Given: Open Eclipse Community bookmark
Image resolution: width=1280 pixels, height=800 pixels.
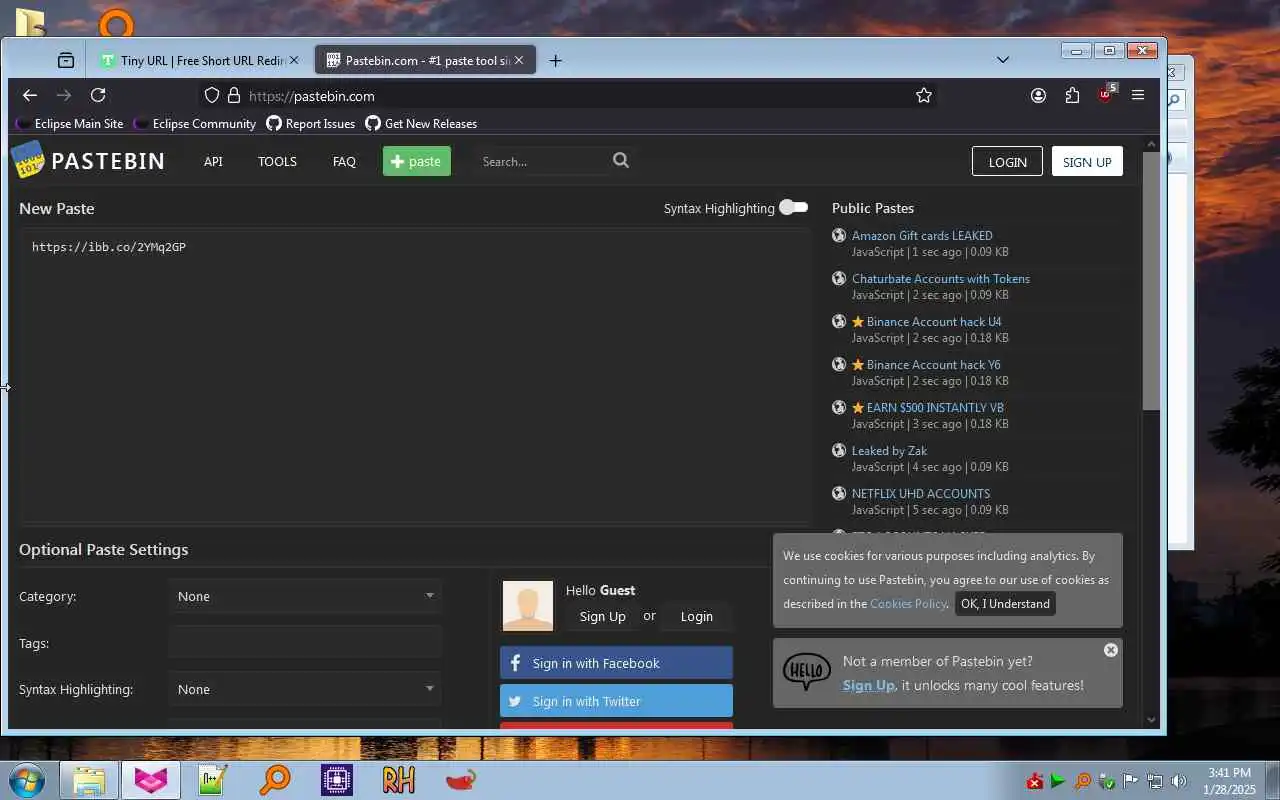Looking at the screenshot, I should [195, 124].
